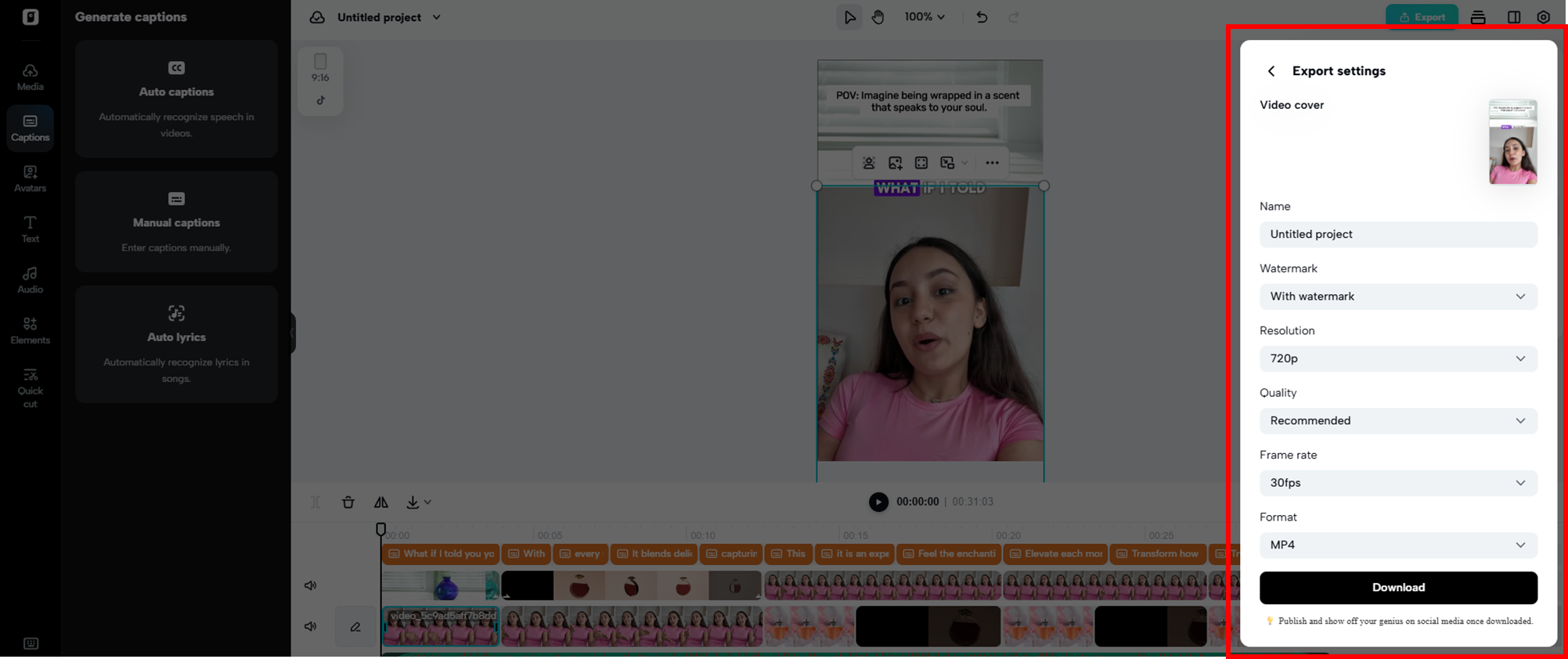Select the 'WHAT IF I TOLD' caption on canvas
This screenshot has width=1568, height=659.
pos(930,188)
